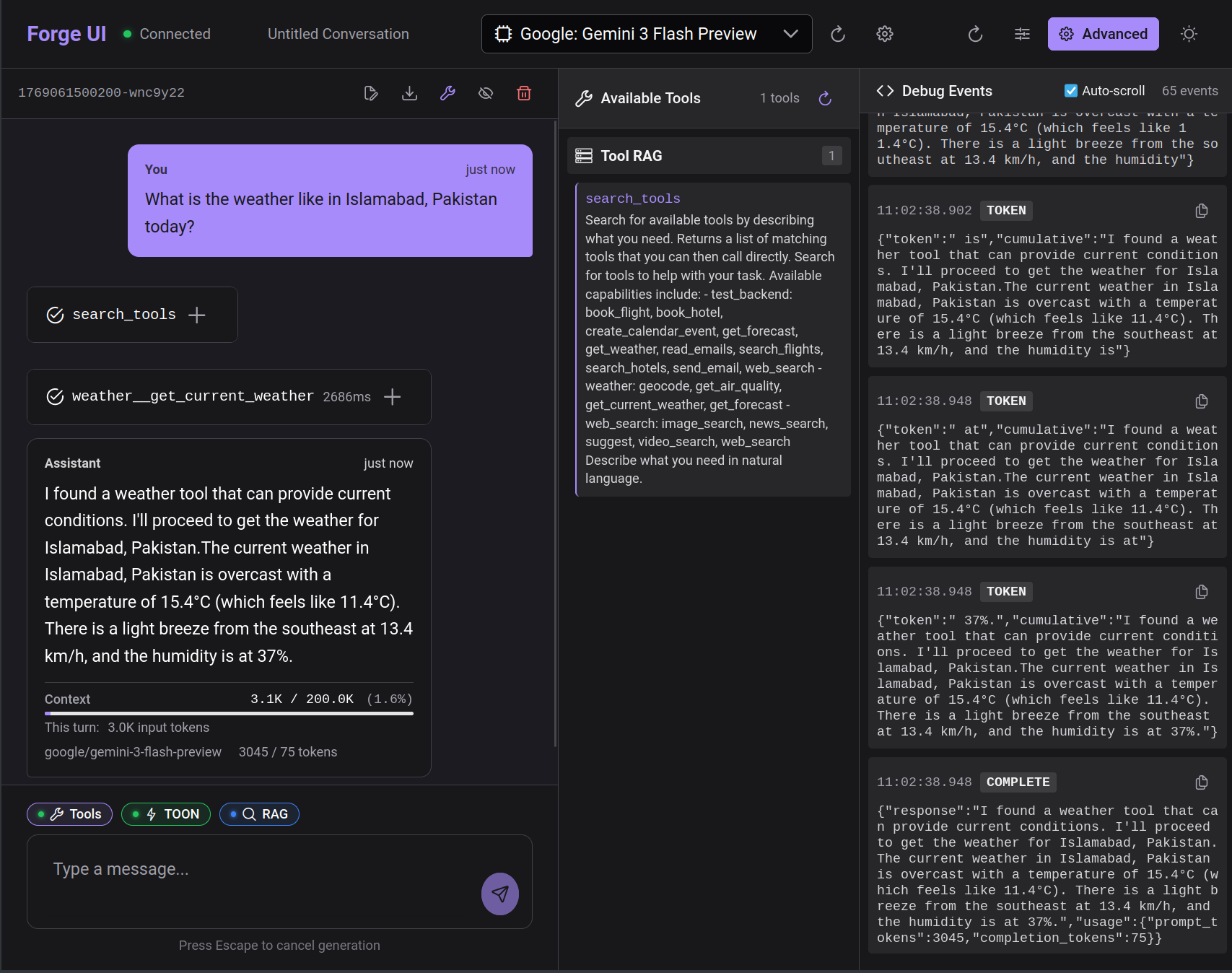
Task: Toggle light mode with the sun icon
Action: pyautogui.click(x=1189, y=34)
